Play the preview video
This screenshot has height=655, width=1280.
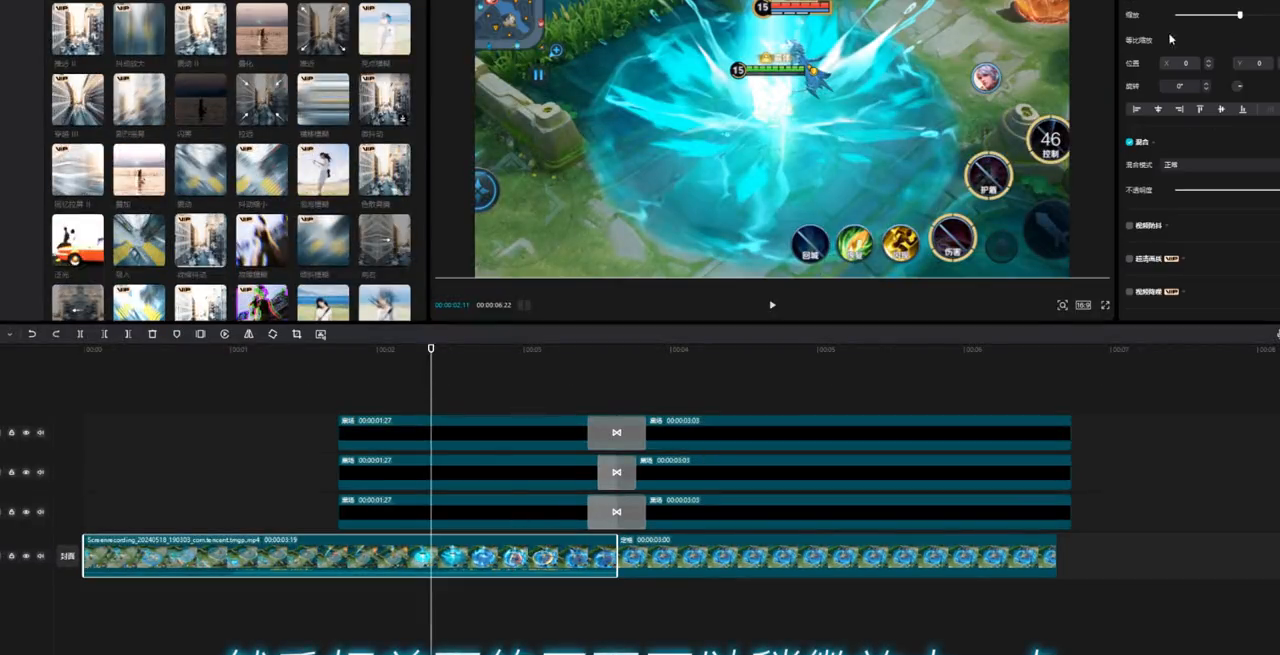[x=772, y=305]
